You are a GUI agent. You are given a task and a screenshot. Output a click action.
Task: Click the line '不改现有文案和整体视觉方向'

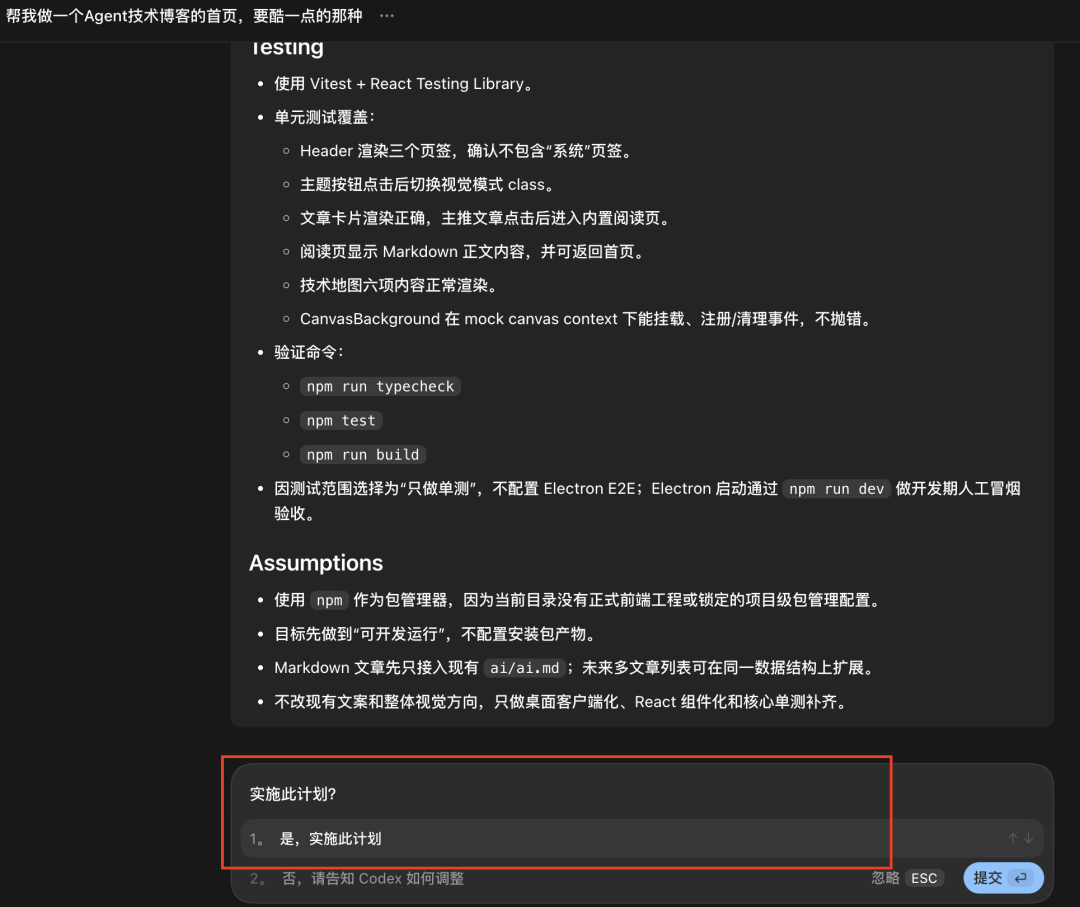click(x=561, y=702)
